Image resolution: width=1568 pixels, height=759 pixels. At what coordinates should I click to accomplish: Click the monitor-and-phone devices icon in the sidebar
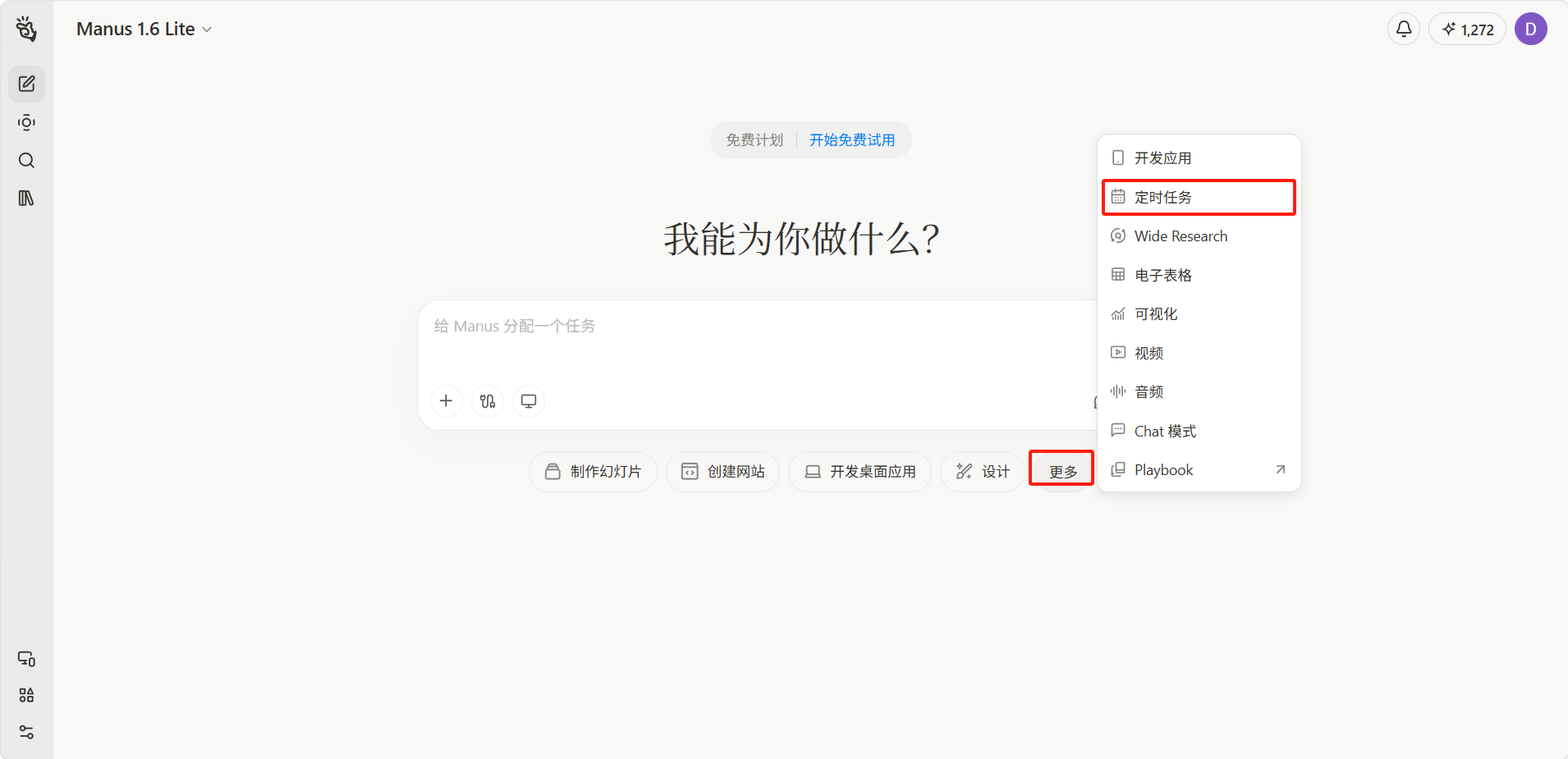pos(26,659)
